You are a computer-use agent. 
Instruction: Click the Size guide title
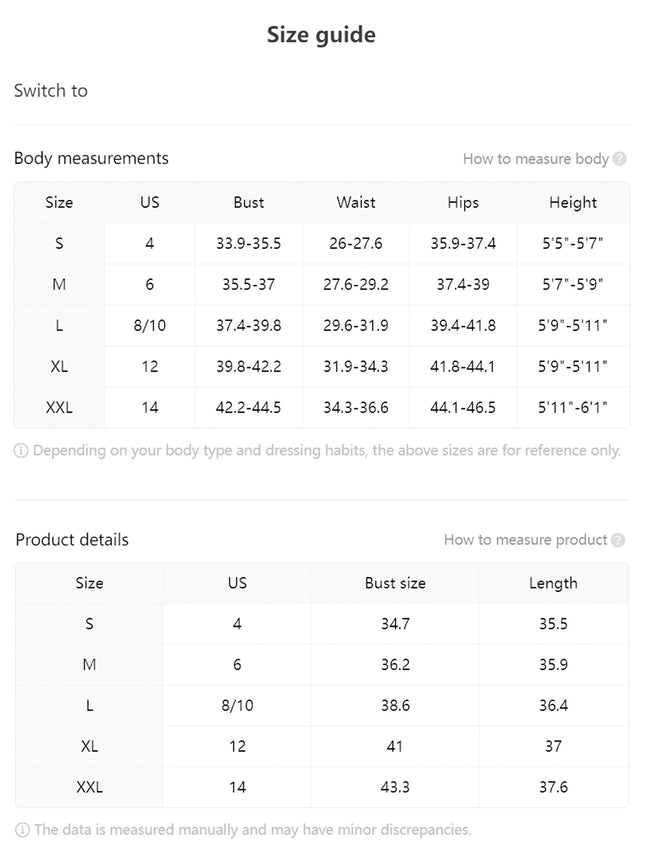coord(321,35)
